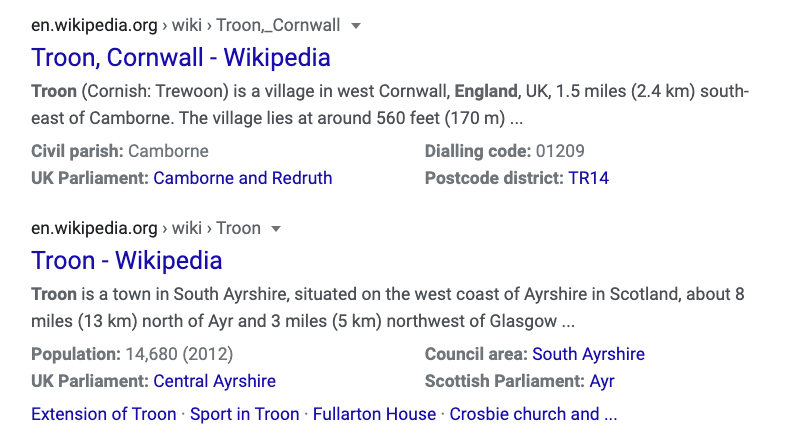Follow the Camborne and Redruth link
The width and height of the screenshot is (809, 440).
pos(242,178)
